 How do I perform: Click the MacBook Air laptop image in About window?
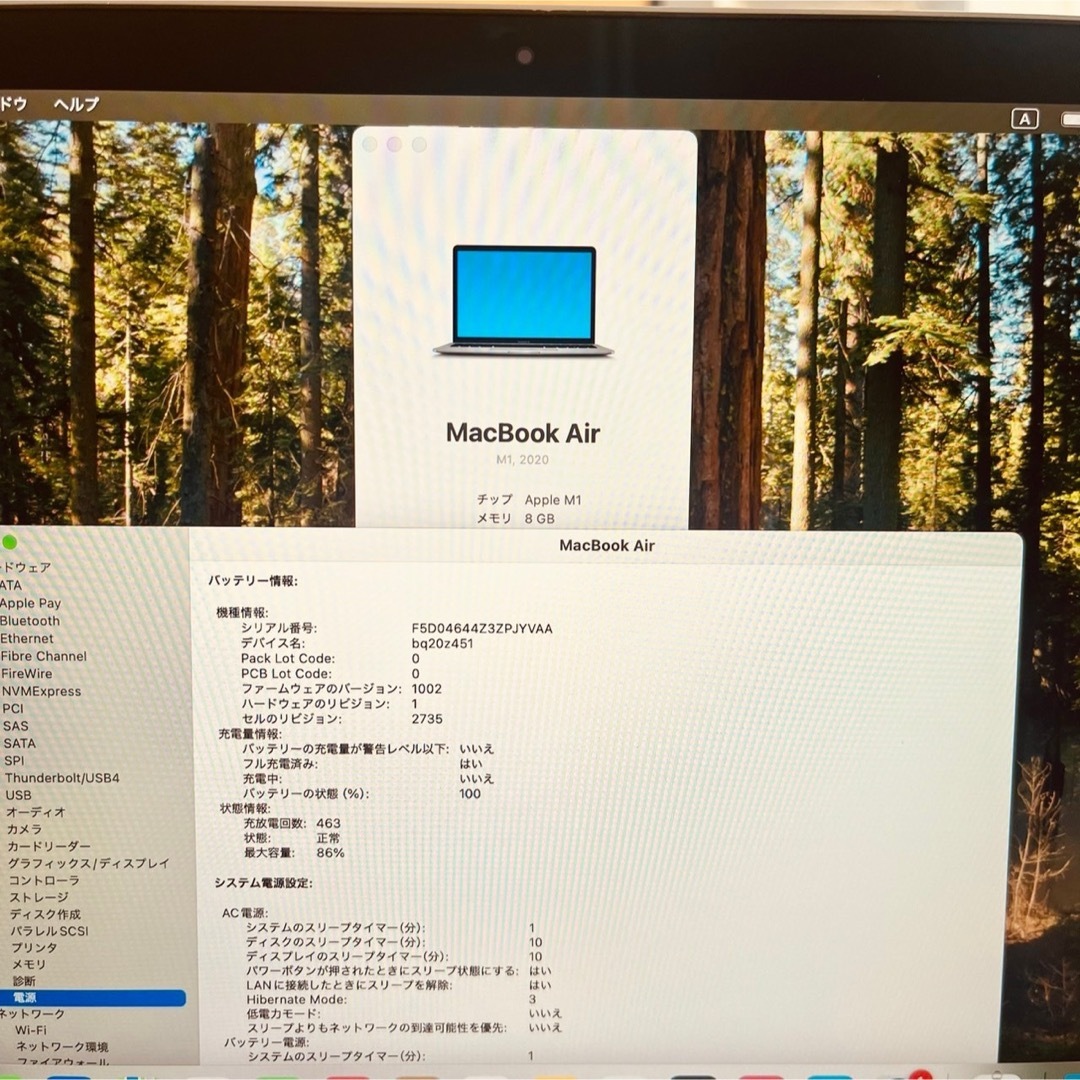click(523, 301)
